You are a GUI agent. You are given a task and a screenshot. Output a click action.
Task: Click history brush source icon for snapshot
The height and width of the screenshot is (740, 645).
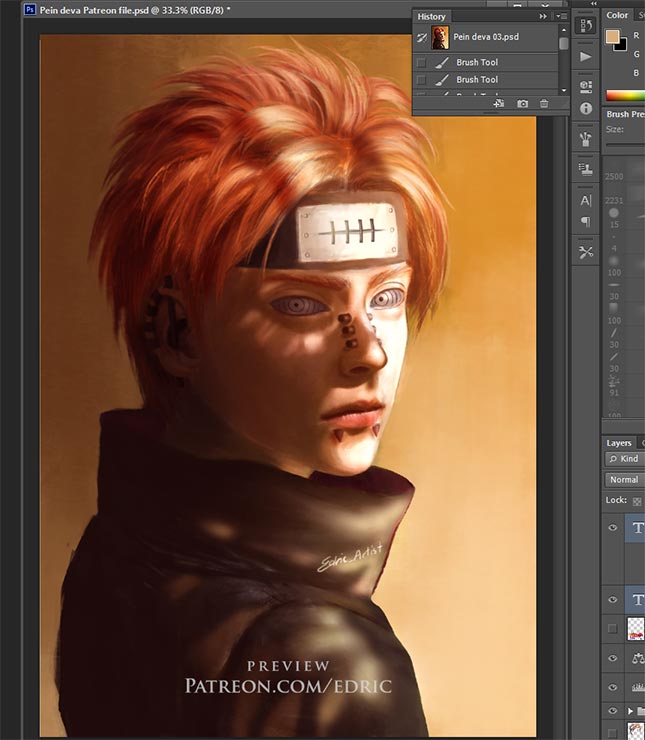click(x=421, y=38)
